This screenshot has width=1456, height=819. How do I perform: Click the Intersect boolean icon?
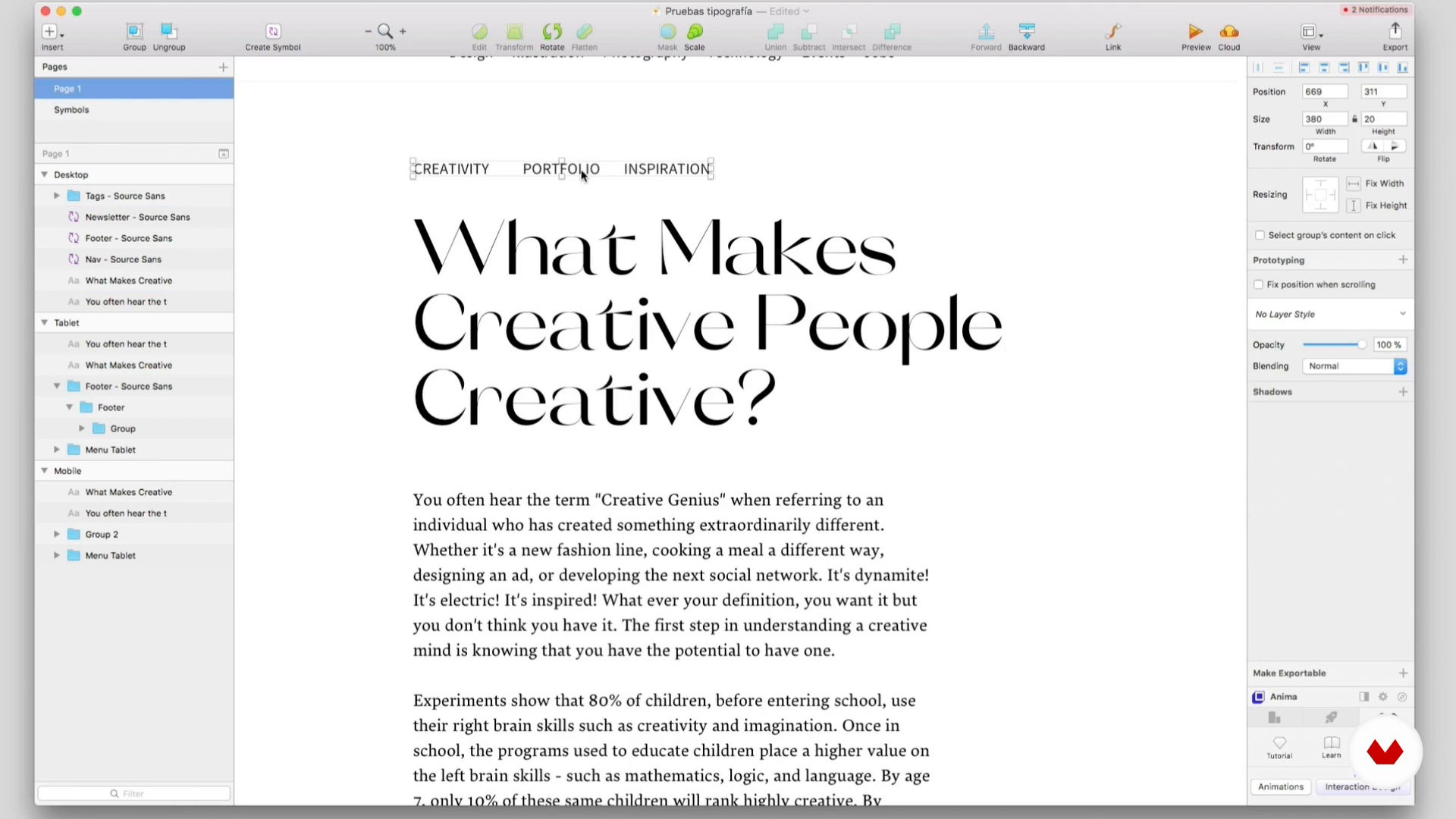(x=849, y=31)
